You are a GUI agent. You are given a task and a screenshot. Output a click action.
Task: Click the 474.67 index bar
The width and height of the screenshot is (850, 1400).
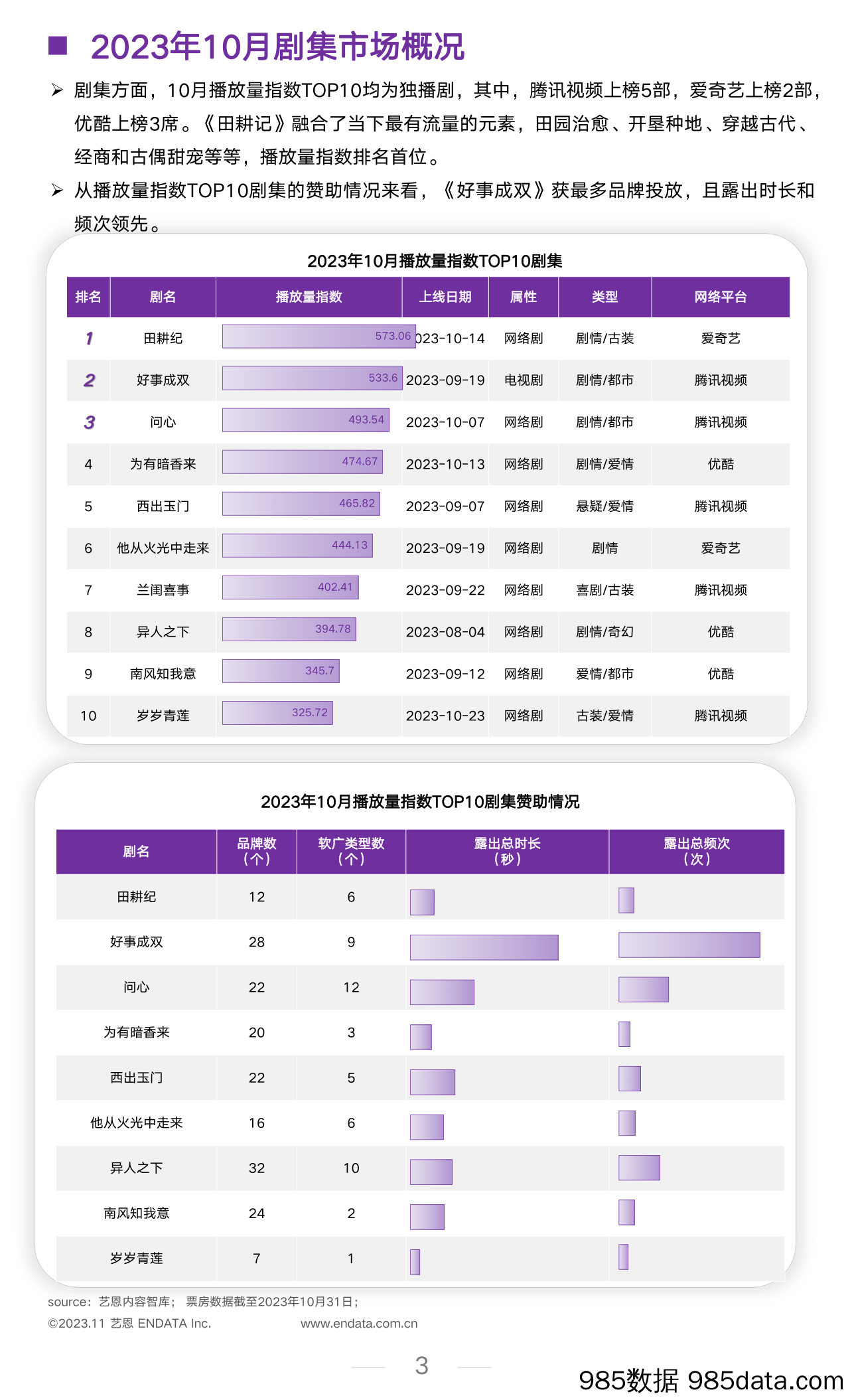(x=303, y=462)
